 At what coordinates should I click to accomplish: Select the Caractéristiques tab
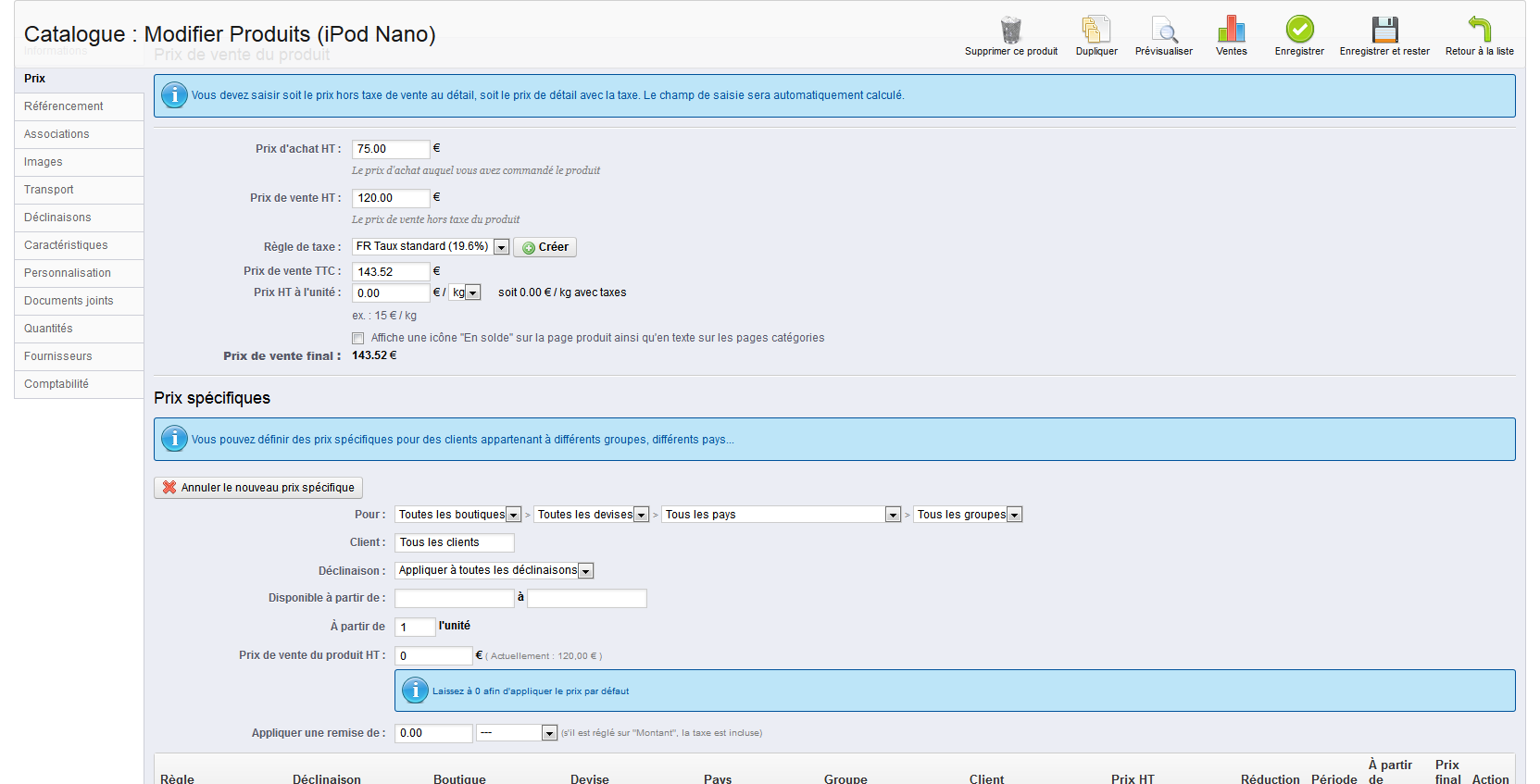pos(79,245)
